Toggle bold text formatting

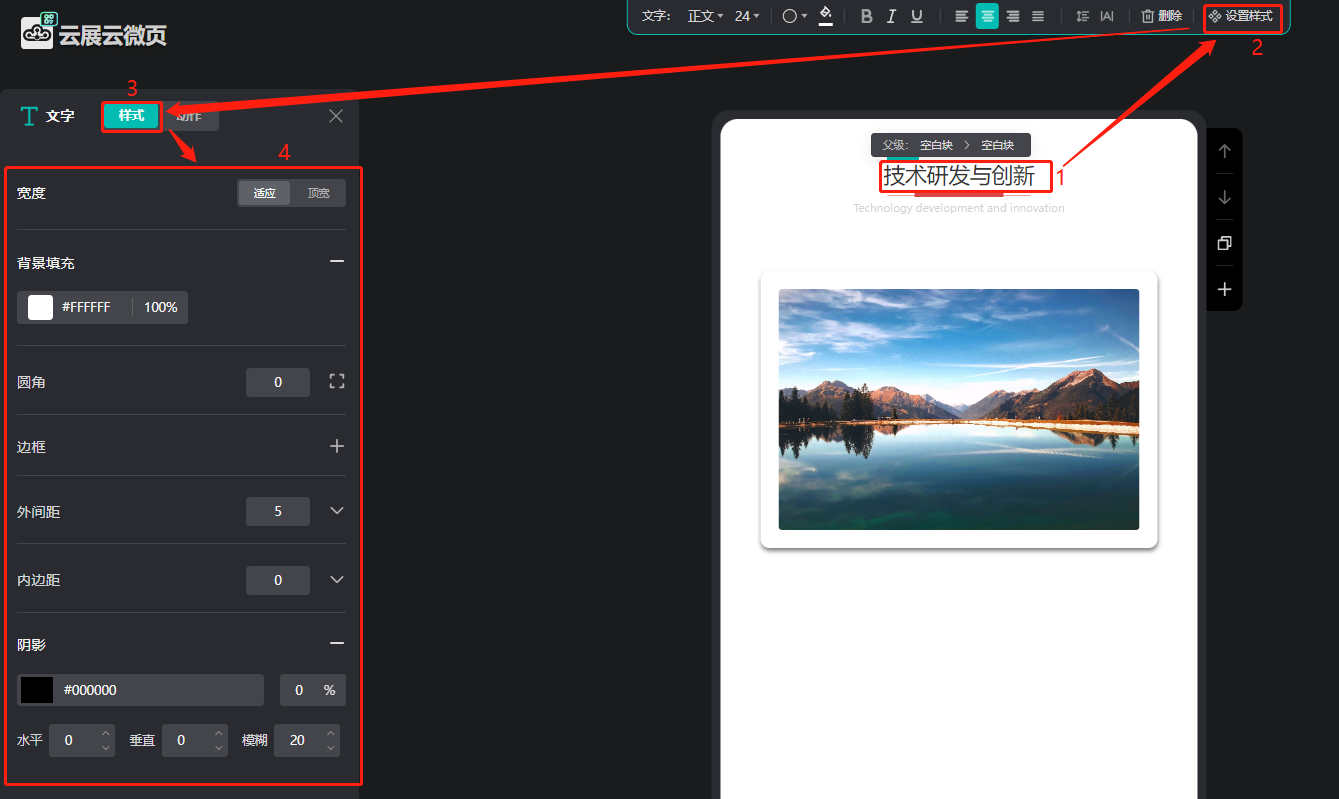tap(866, 16)
